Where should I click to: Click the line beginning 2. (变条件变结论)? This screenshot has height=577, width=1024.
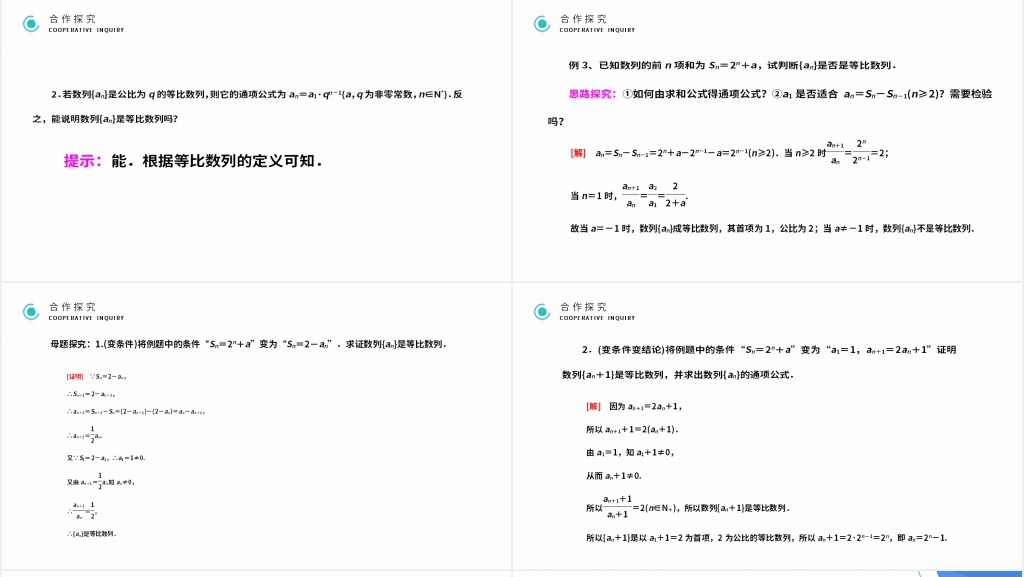769,350
